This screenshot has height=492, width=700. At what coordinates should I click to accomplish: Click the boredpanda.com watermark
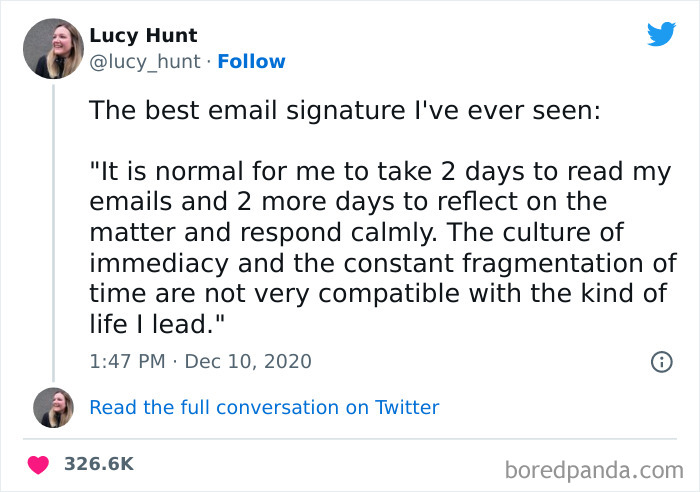click(x=594, y=468)
